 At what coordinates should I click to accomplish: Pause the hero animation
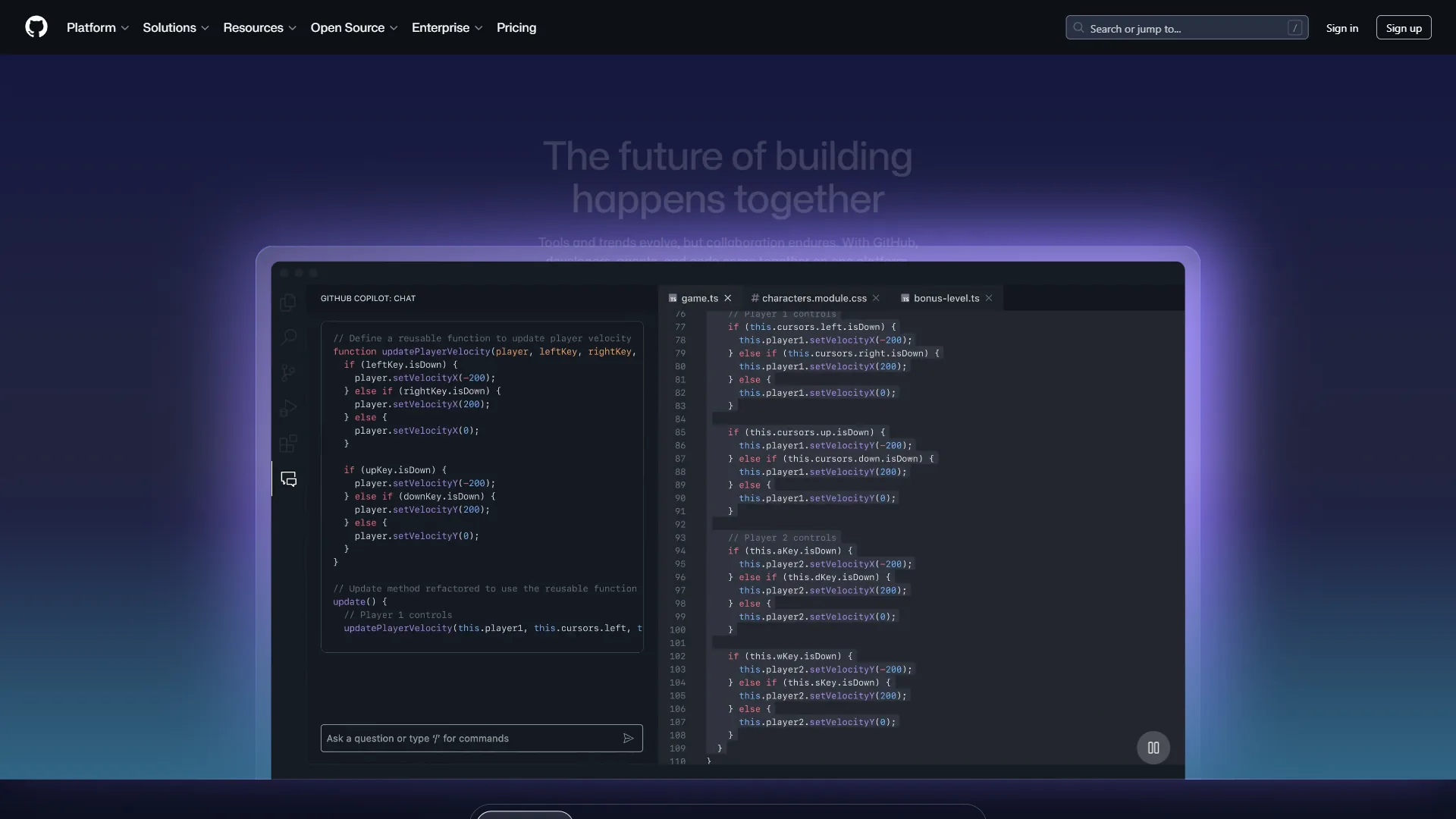pos(1153,748)
